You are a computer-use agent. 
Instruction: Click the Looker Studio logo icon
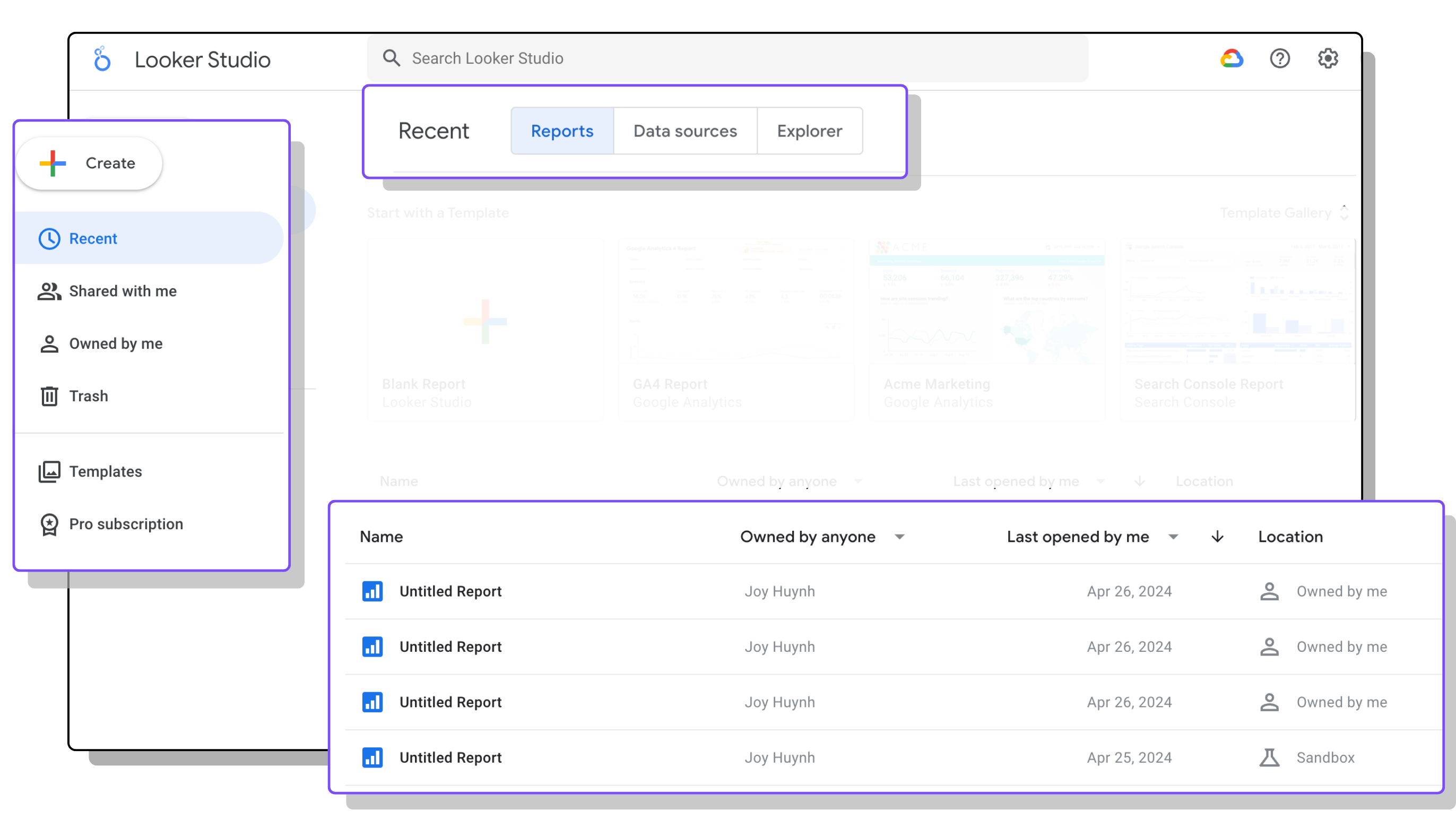102,58
